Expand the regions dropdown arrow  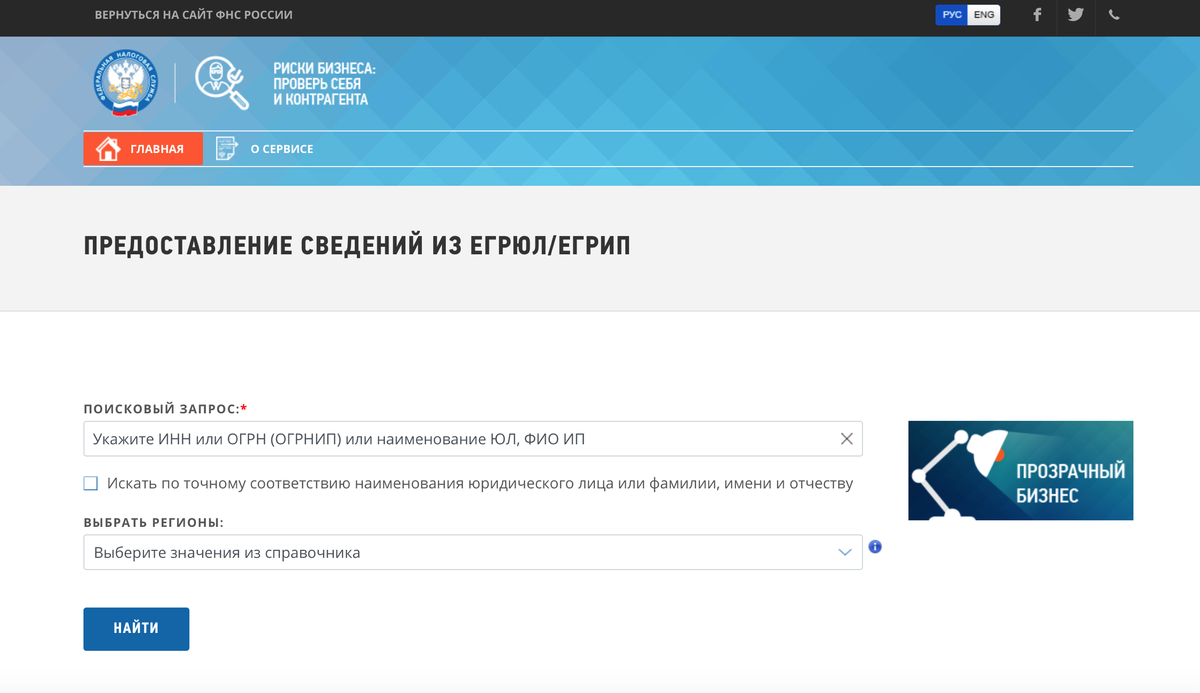[x=845, y=552]
